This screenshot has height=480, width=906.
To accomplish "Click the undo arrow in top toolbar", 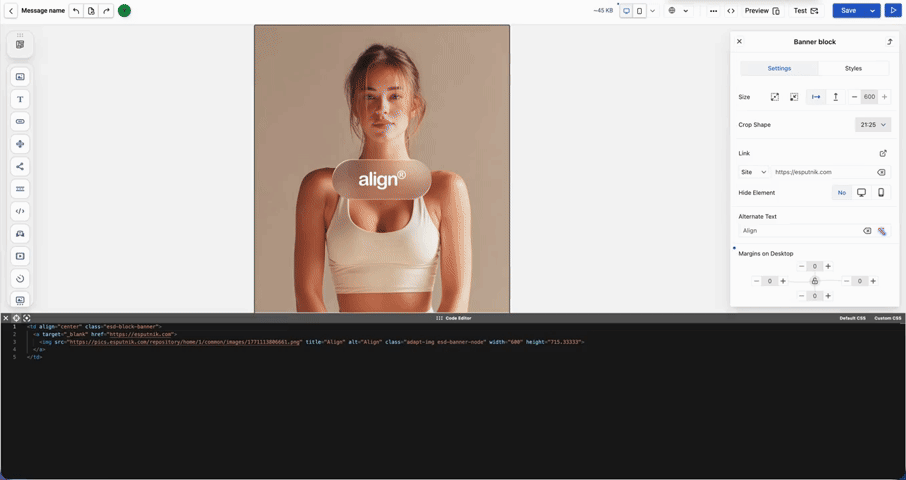I will click(76, 11).
